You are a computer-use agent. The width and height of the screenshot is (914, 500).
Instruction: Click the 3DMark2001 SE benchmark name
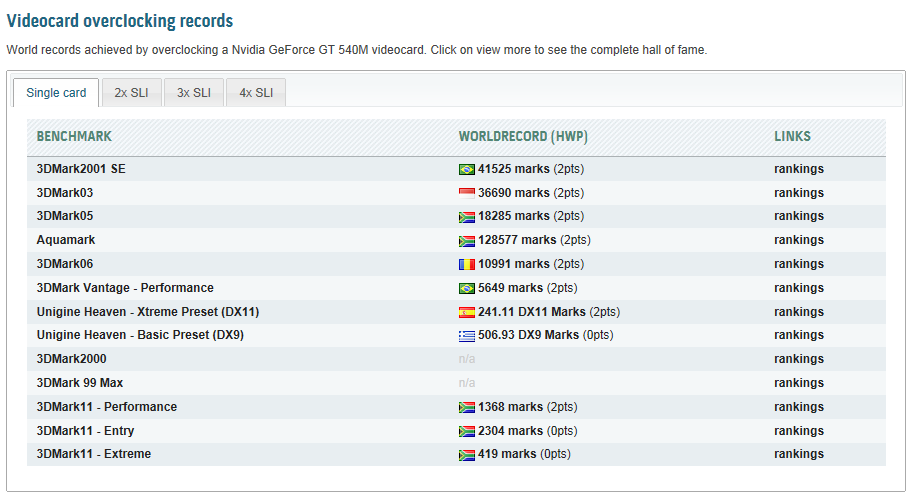81,168
